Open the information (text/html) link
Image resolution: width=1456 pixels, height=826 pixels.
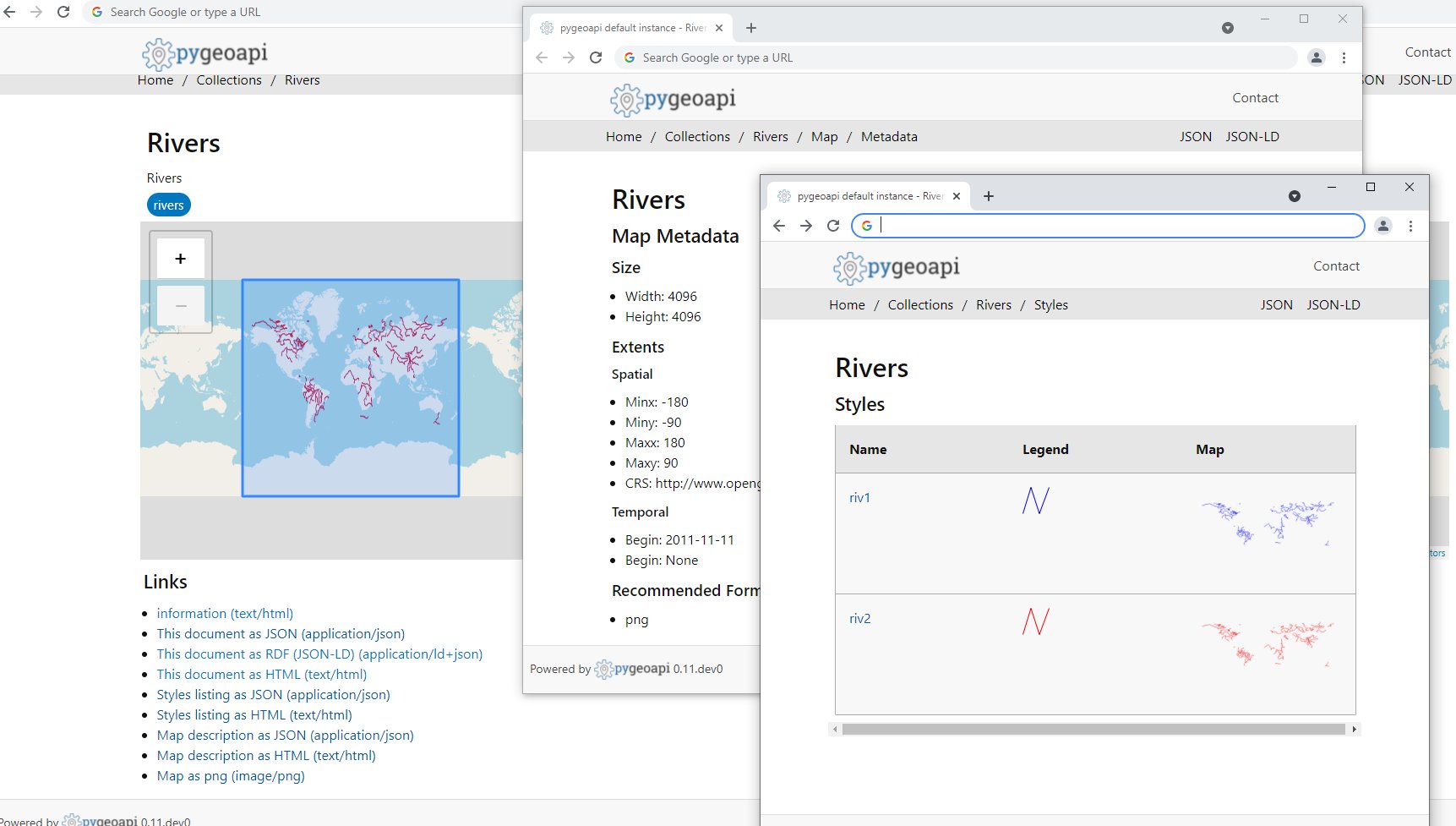(224, 613)
